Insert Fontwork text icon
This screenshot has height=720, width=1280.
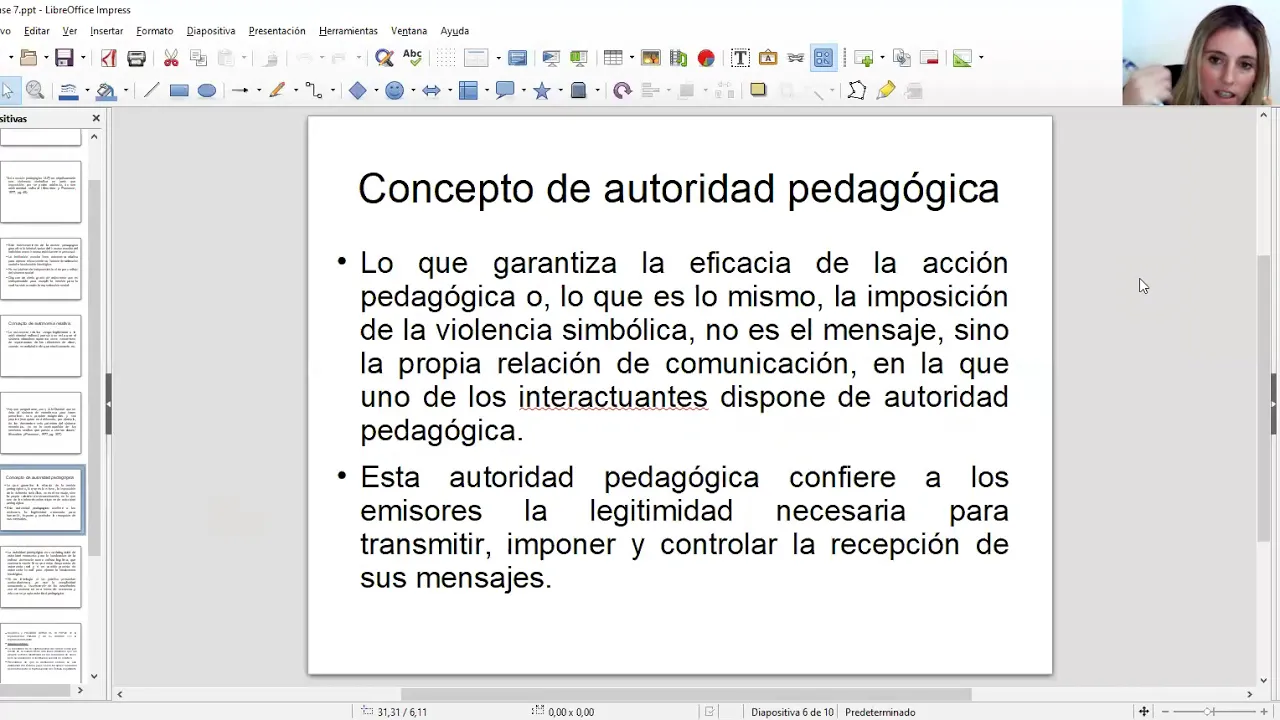[768, 58]
